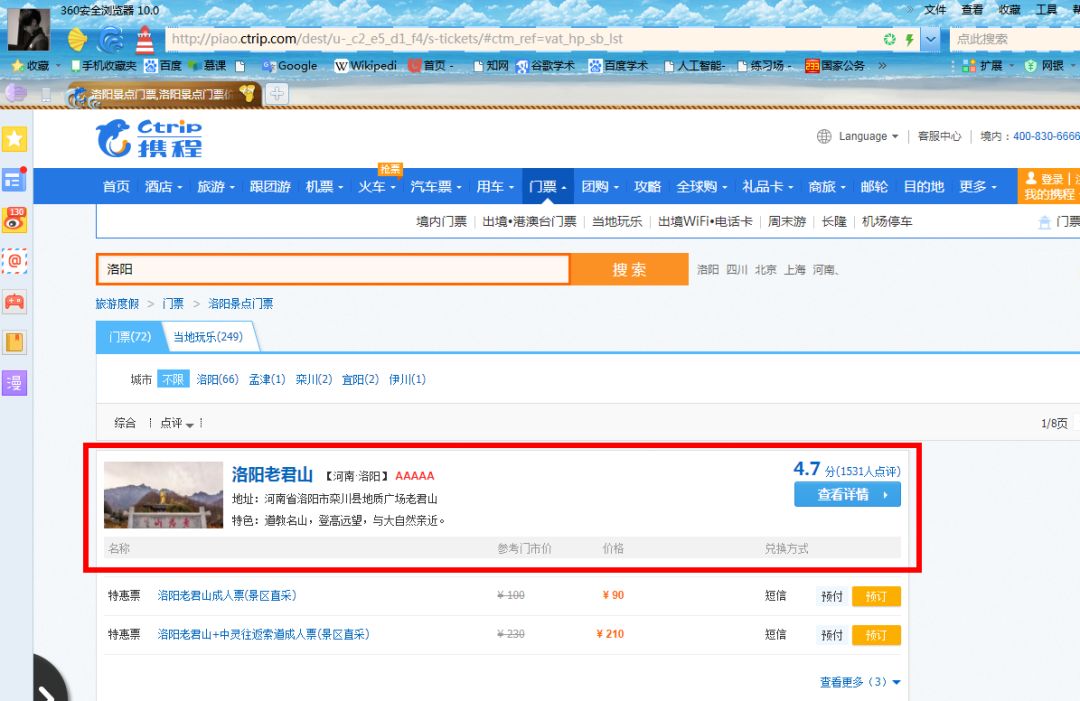
Task: Click the 洛阳 search field
Action: 333,269
